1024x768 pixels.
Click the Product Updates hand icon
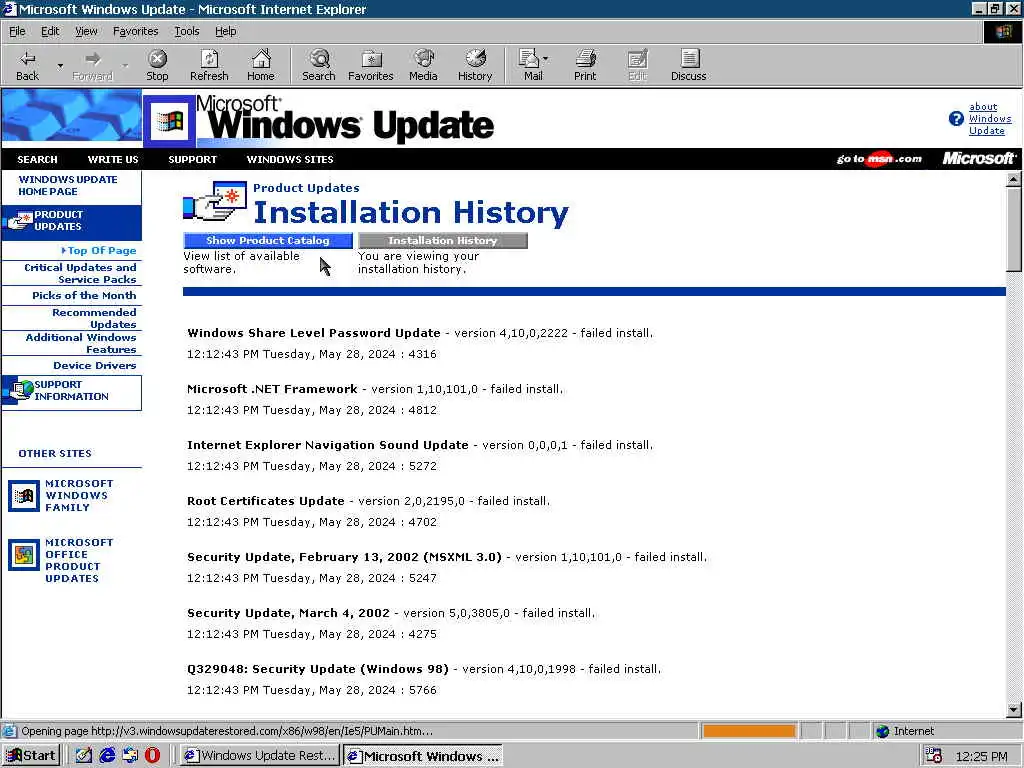(215, 202)
